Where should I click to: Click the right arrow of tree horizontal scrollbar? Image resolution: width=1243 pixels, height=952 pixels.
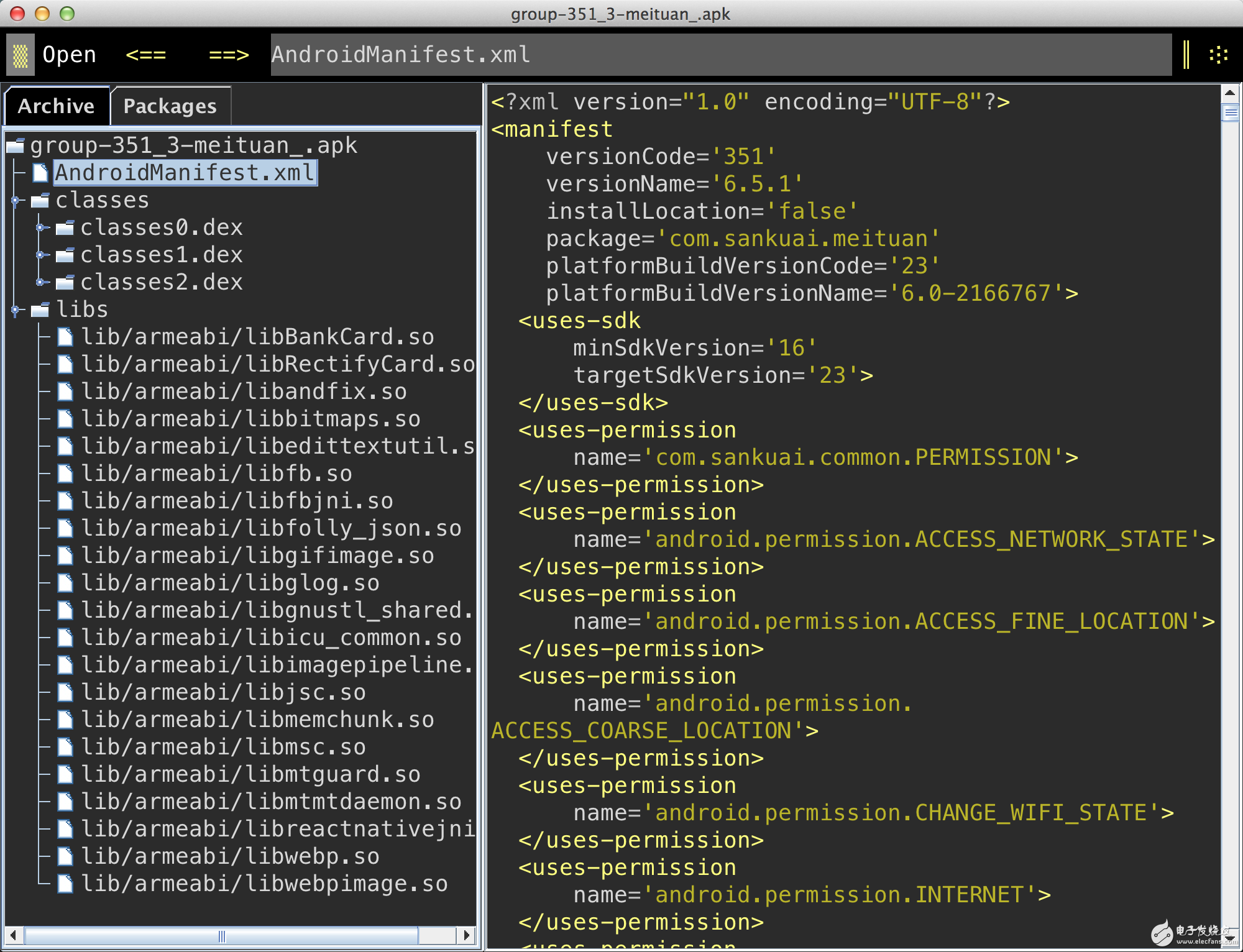coord(466,935)
